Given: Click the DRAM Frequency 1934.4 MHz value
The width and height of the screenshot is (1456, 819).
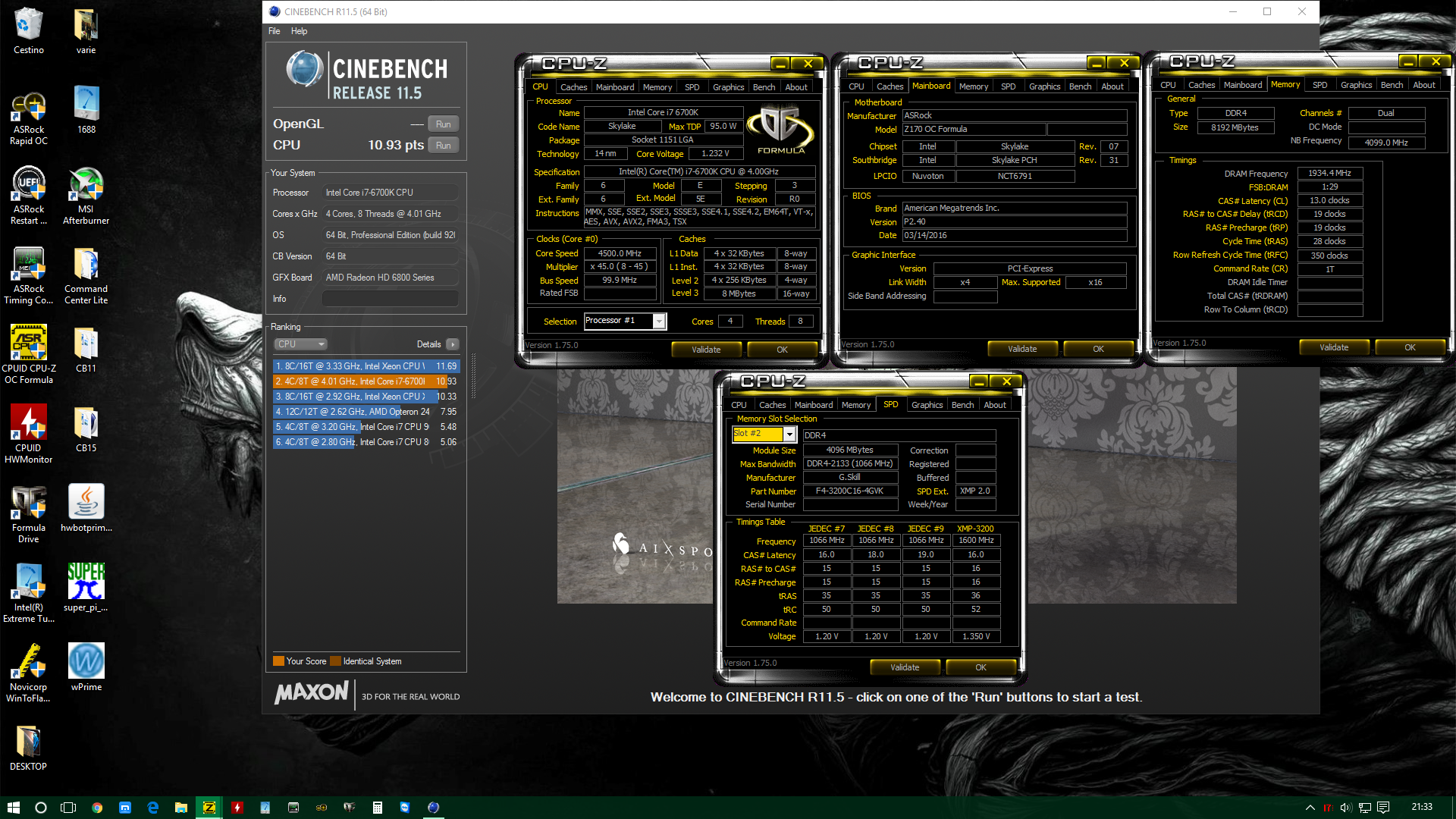Looking at the screenshot, I should point(1330,173).
